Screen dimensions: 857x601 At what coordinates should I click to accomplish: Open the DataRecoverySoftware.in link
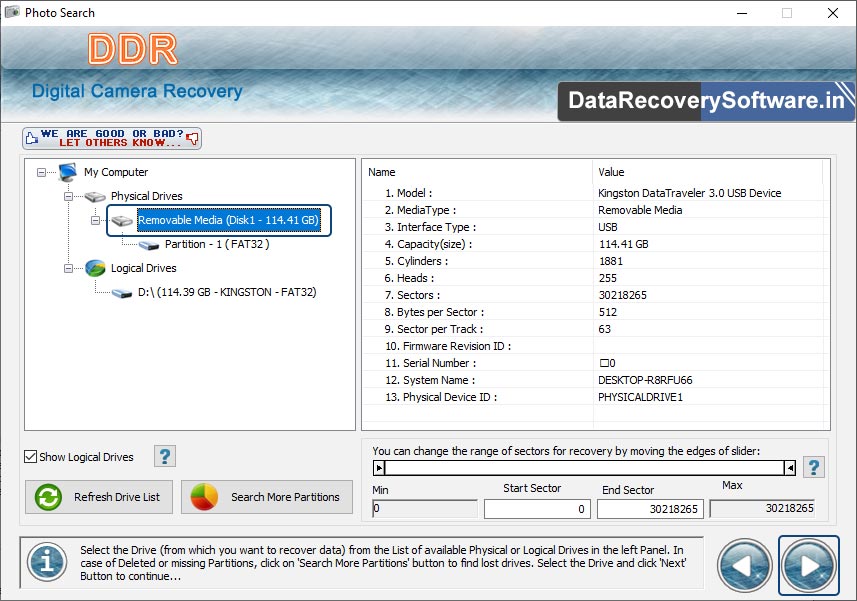pyautogui.click(x=706, y=101)
